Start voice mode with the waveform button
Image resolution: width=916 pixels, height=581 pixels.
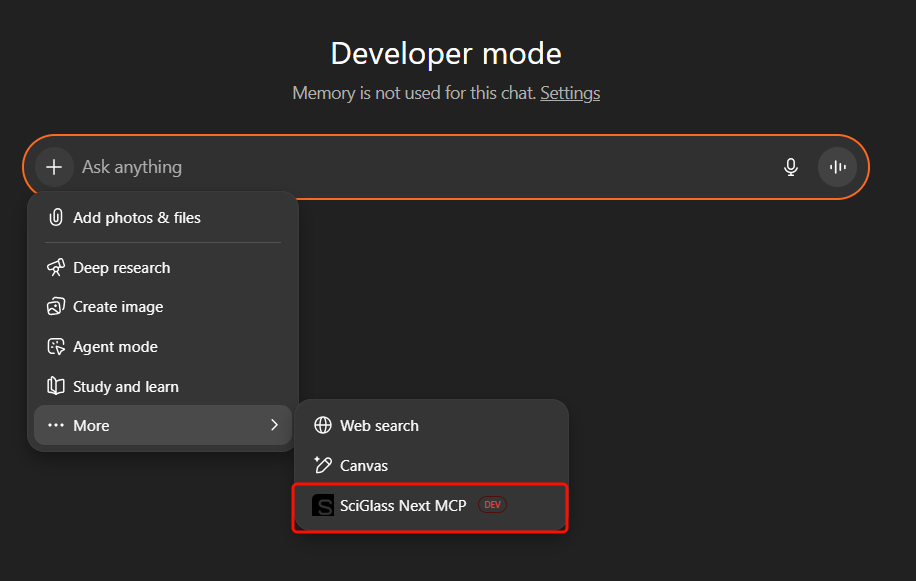[x=837, y=167]
